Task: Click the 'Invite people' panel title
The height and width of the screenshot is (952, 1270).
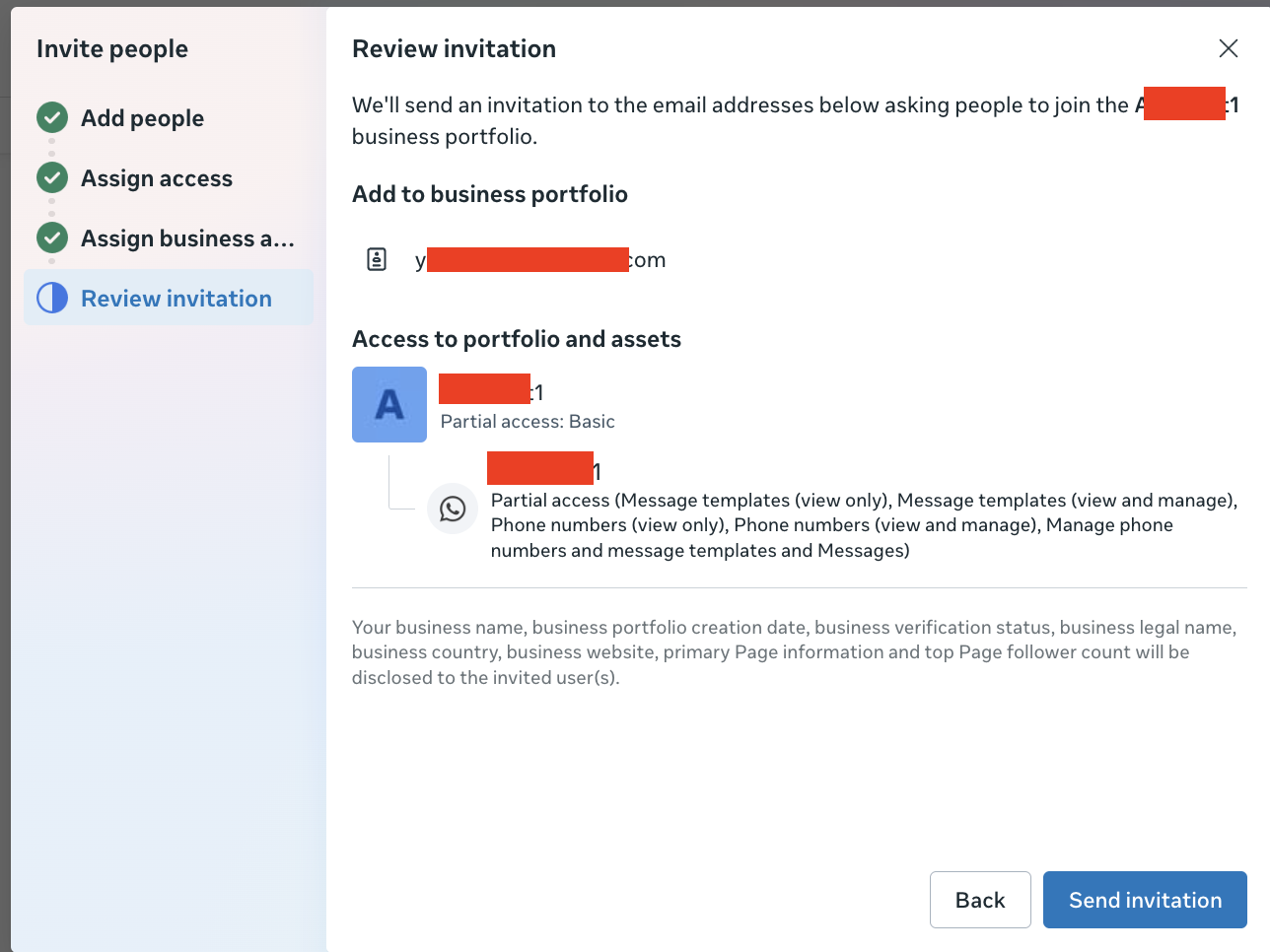Action: tap(111, 47)
